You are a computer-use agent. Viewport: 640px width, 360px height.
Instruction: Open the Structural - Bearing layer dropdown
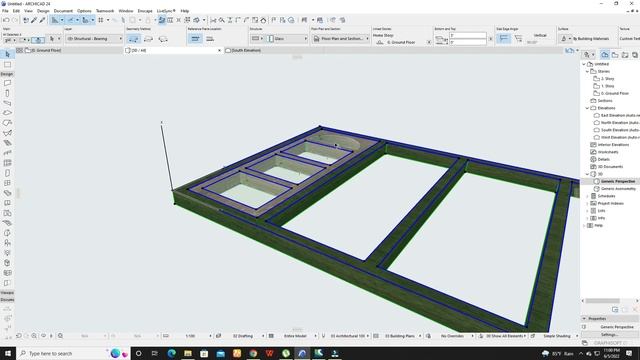[x=94, y=39]
